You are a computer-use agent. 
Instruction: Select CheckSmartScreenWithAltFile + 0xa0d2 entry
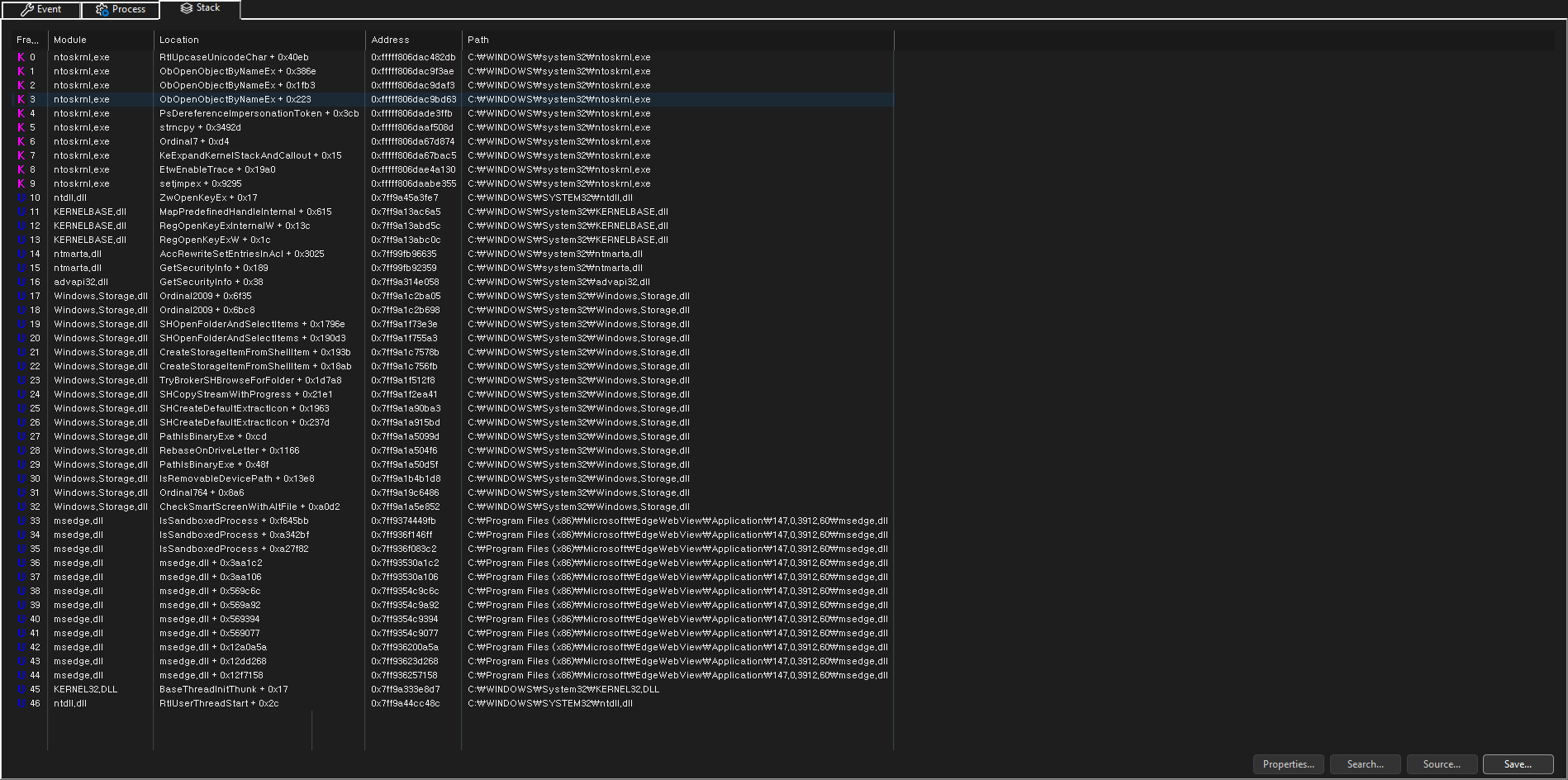249,507
